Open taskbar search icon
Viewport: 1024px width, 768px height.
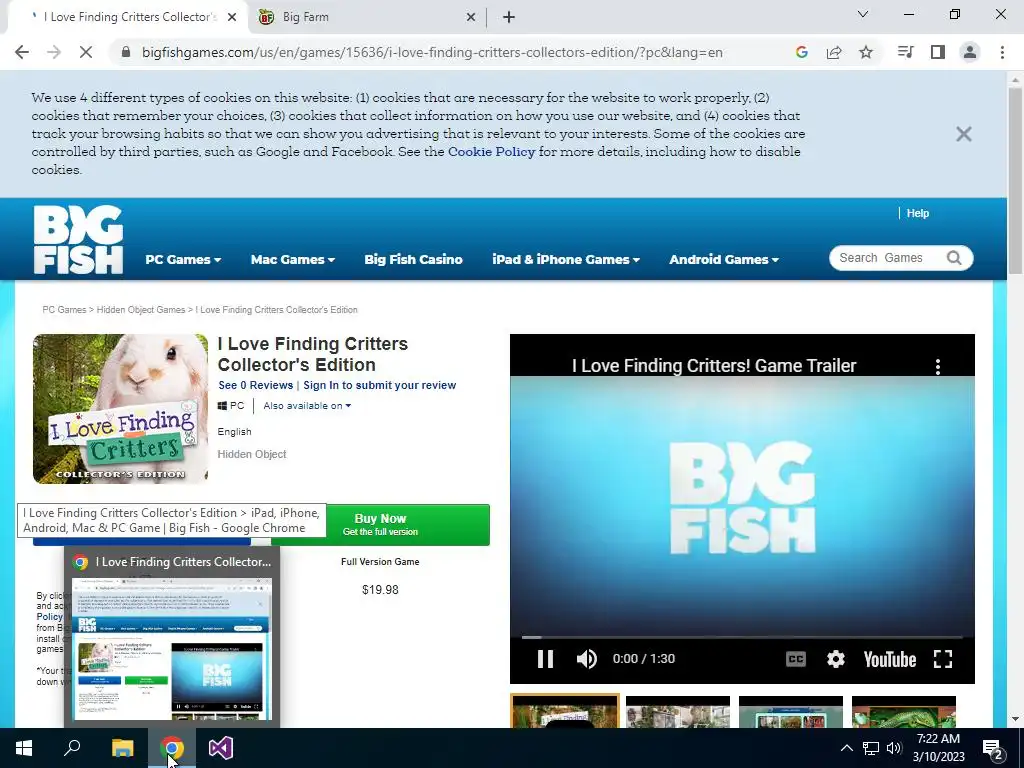pos(72,748)
